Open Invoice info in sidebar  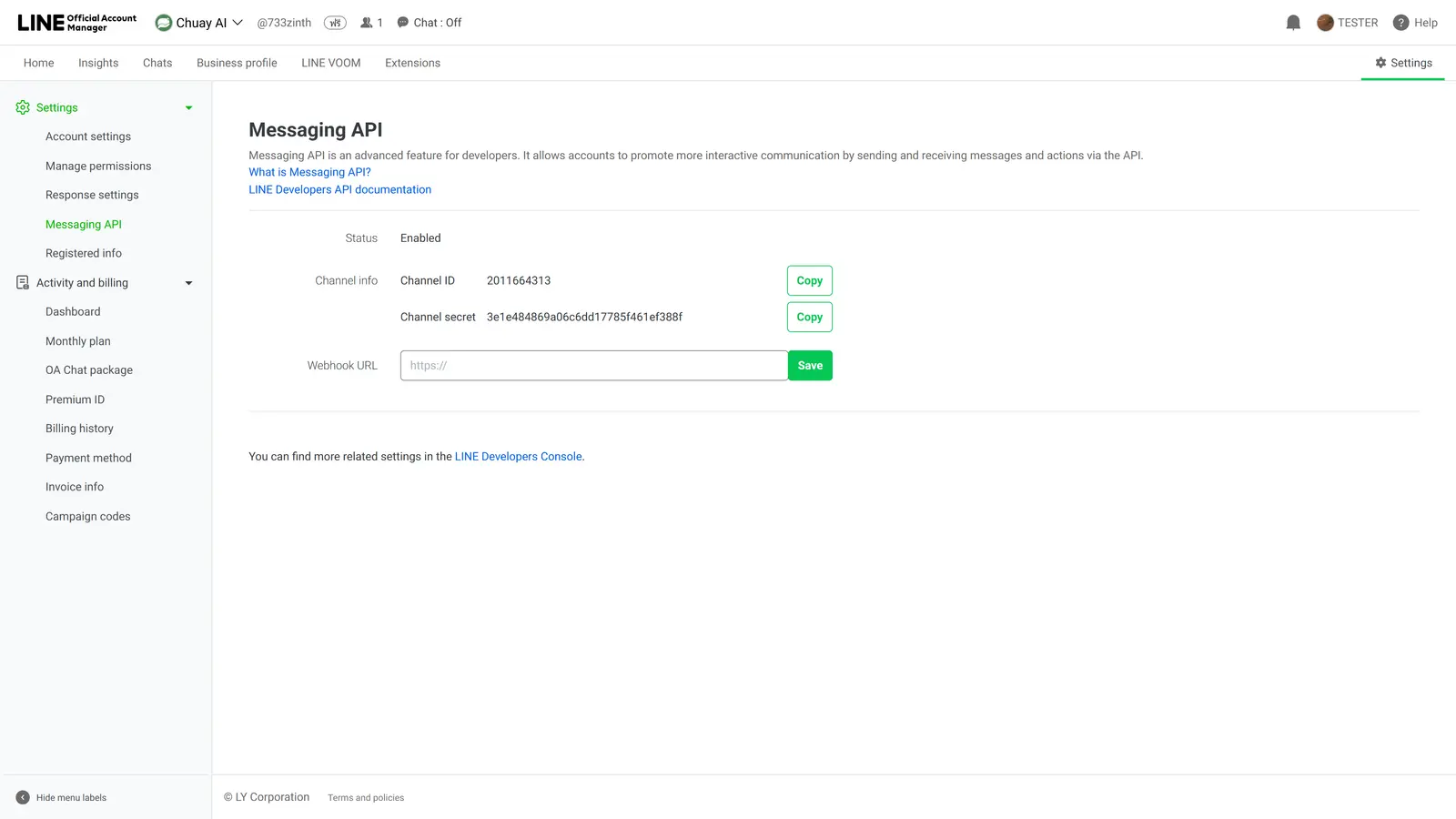point(75,487)
